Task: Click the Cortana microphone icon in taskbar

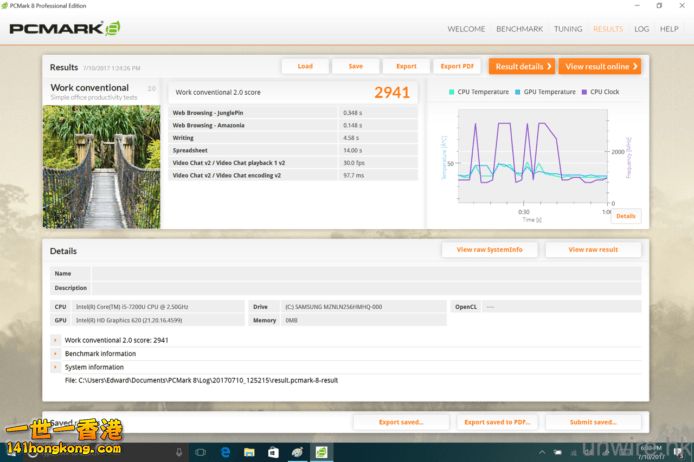Action: point(179,452)
